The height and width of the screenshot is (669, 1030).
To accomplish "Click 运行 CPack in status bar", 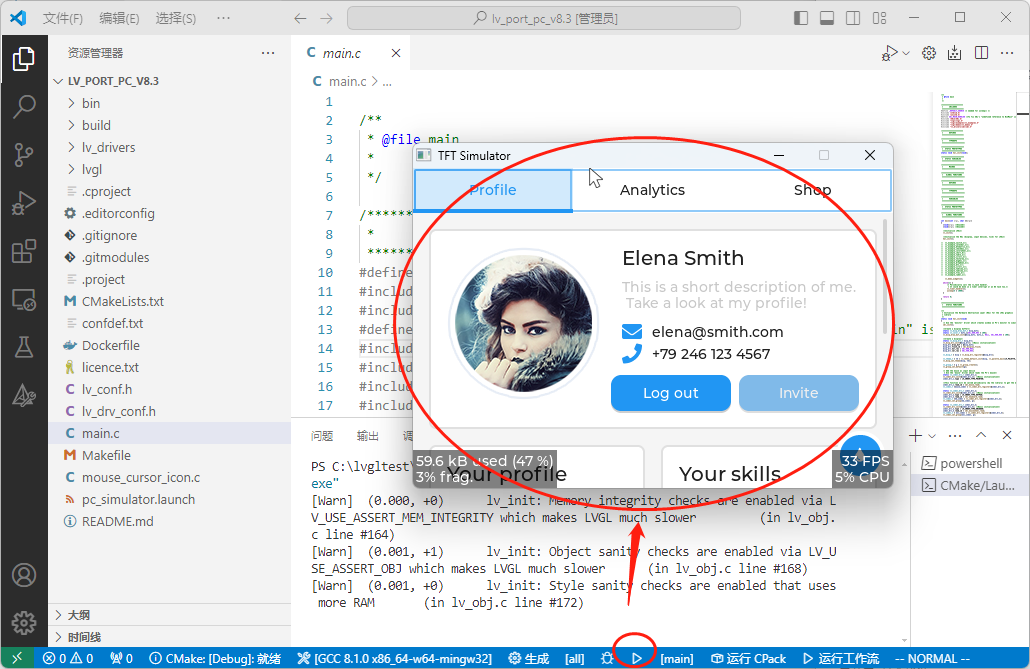I will [x=748, y=658].
